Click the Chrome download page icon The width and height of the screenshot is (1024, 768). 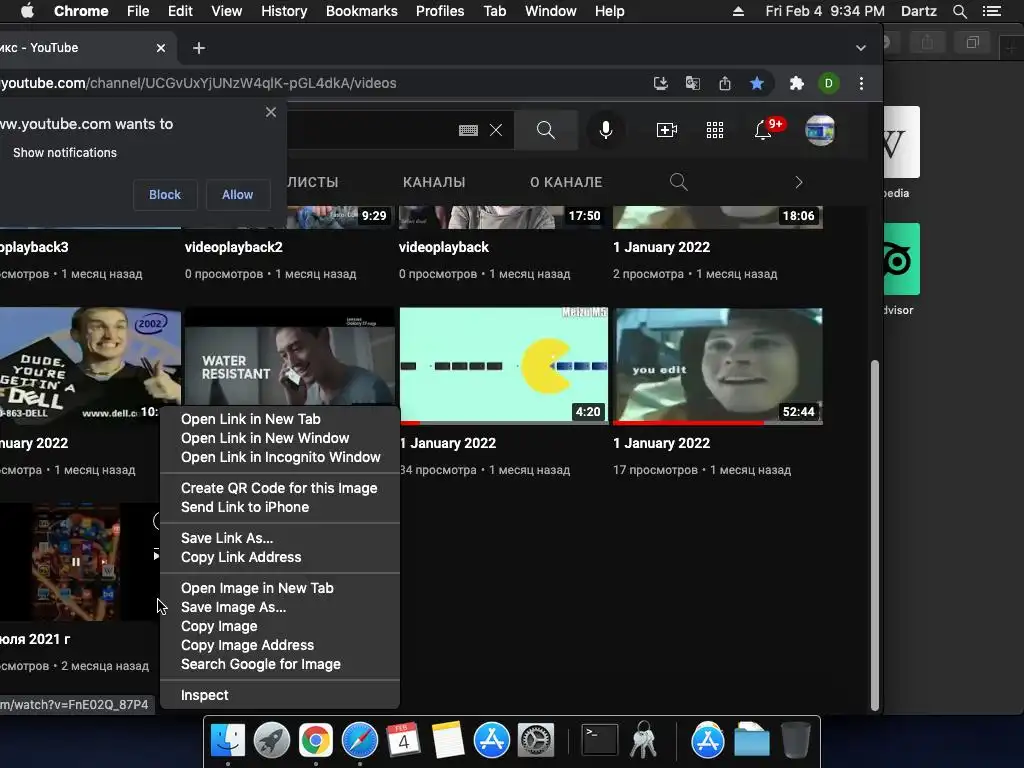[660, 83]
